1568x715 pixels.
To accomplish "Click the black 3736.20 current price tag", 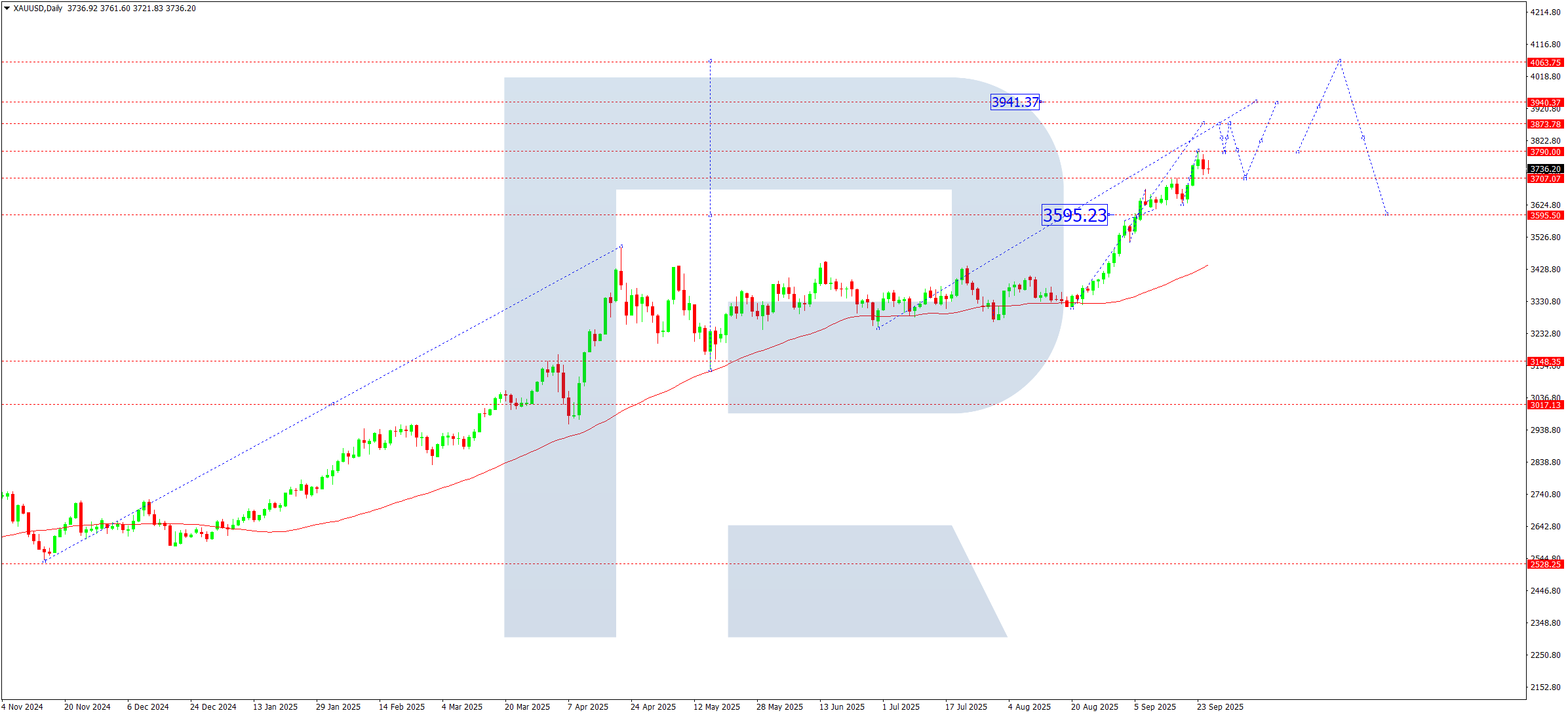I will point(1545,169).
